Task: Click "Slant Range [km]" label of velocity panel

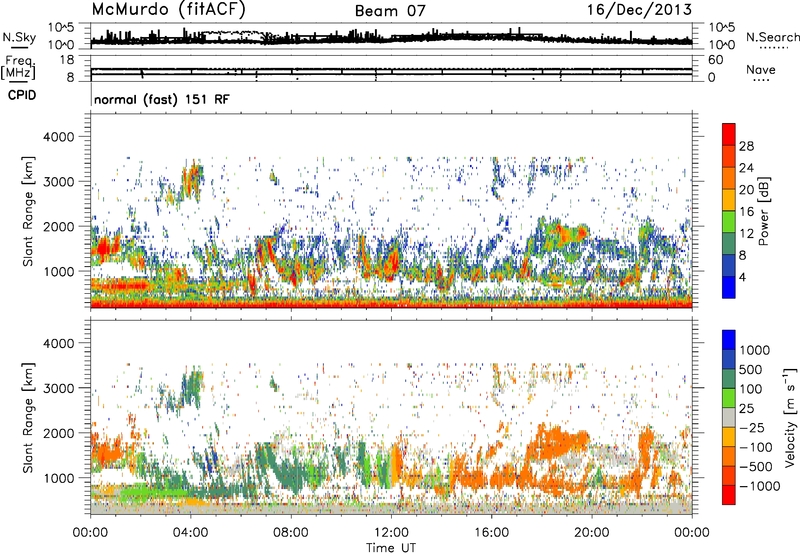Action: [28, 417]
